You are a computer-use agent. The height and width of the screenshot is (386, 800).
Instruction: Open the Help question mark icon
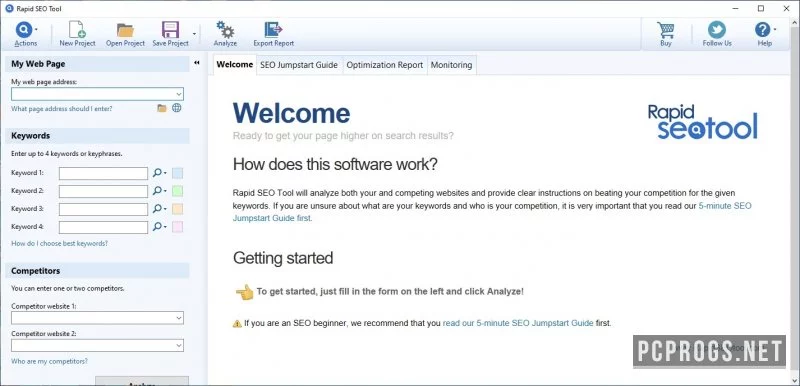762,30
